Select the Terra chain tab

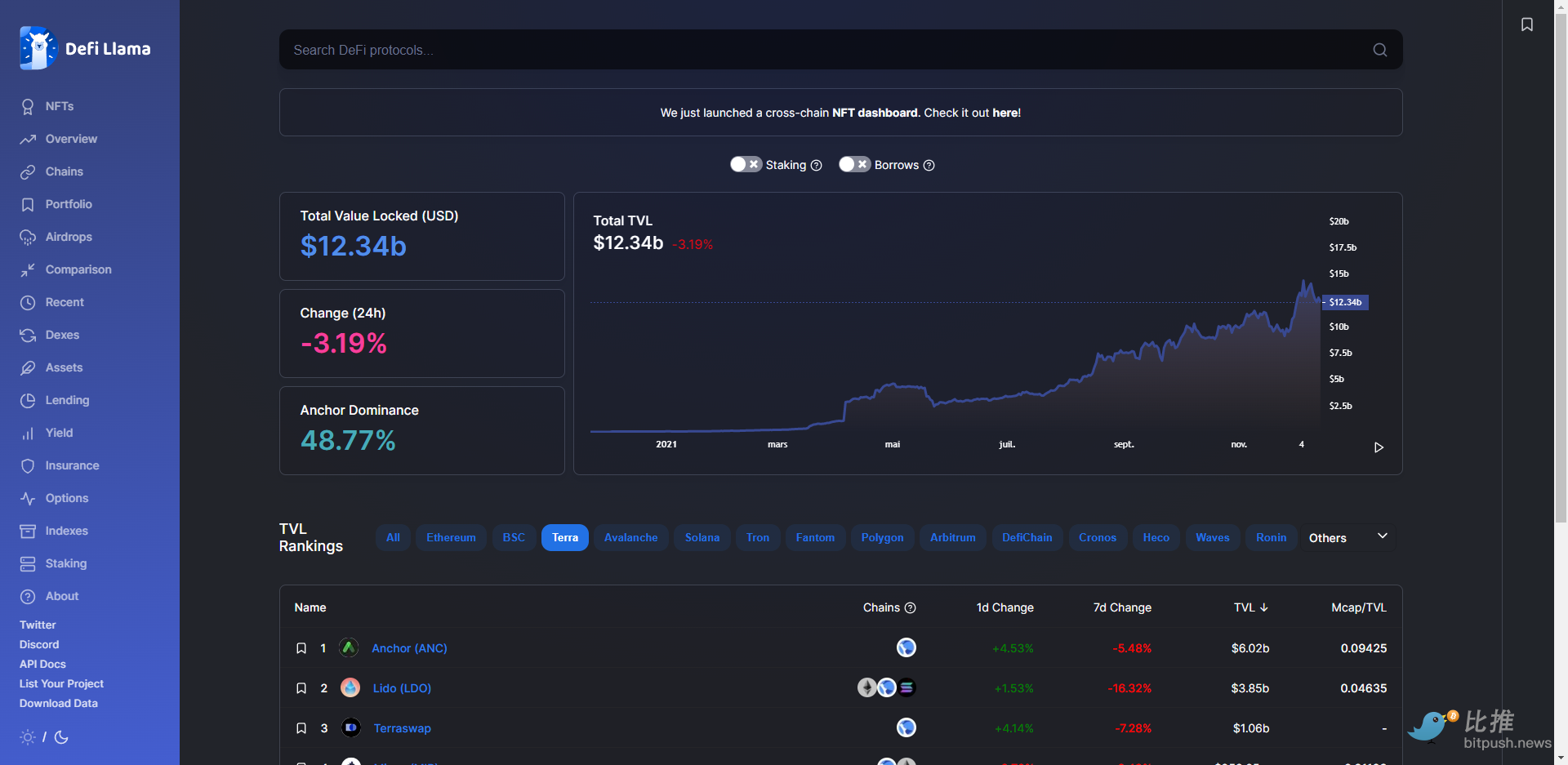565,537
